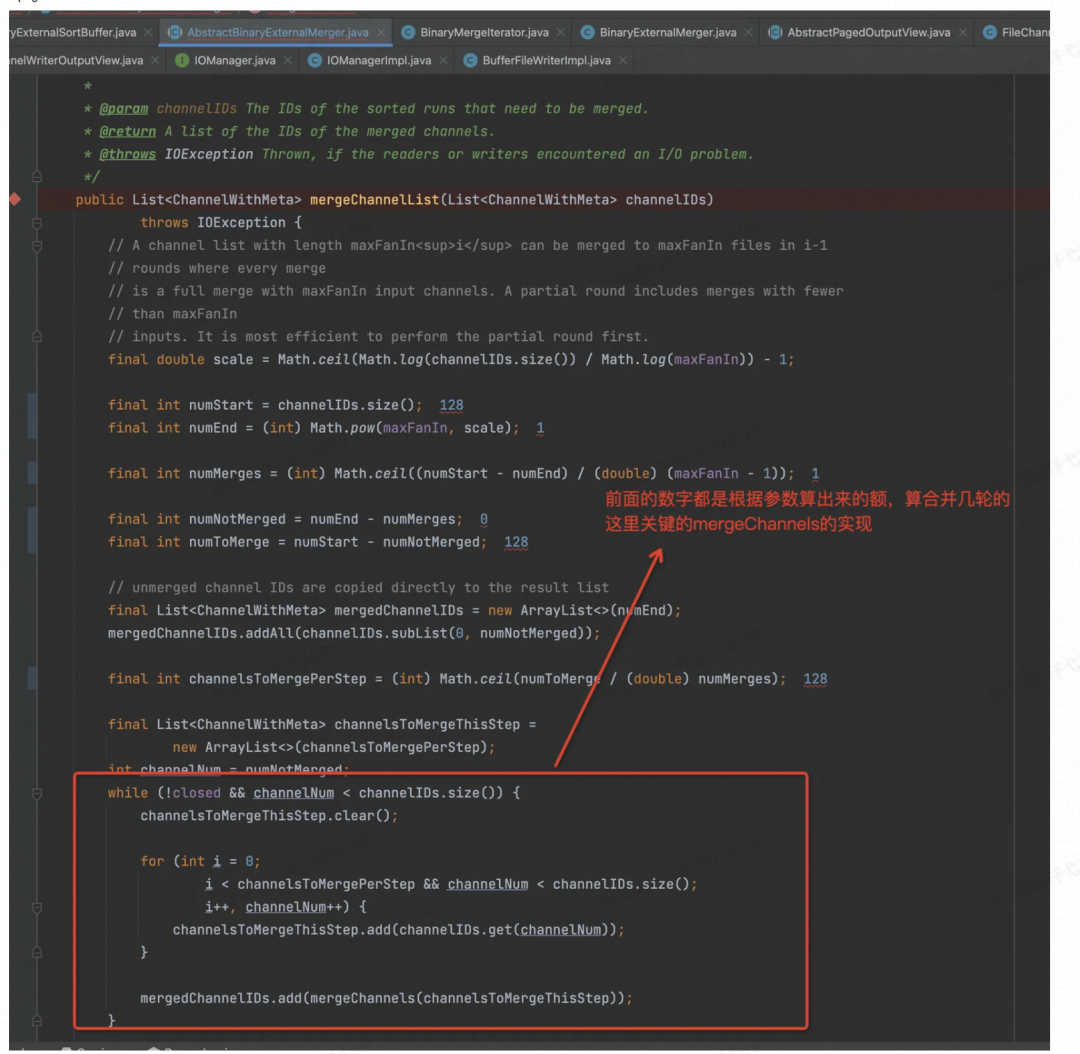Close the IOManagerImpl.java tab
1080x1054 pixels.
443,61
